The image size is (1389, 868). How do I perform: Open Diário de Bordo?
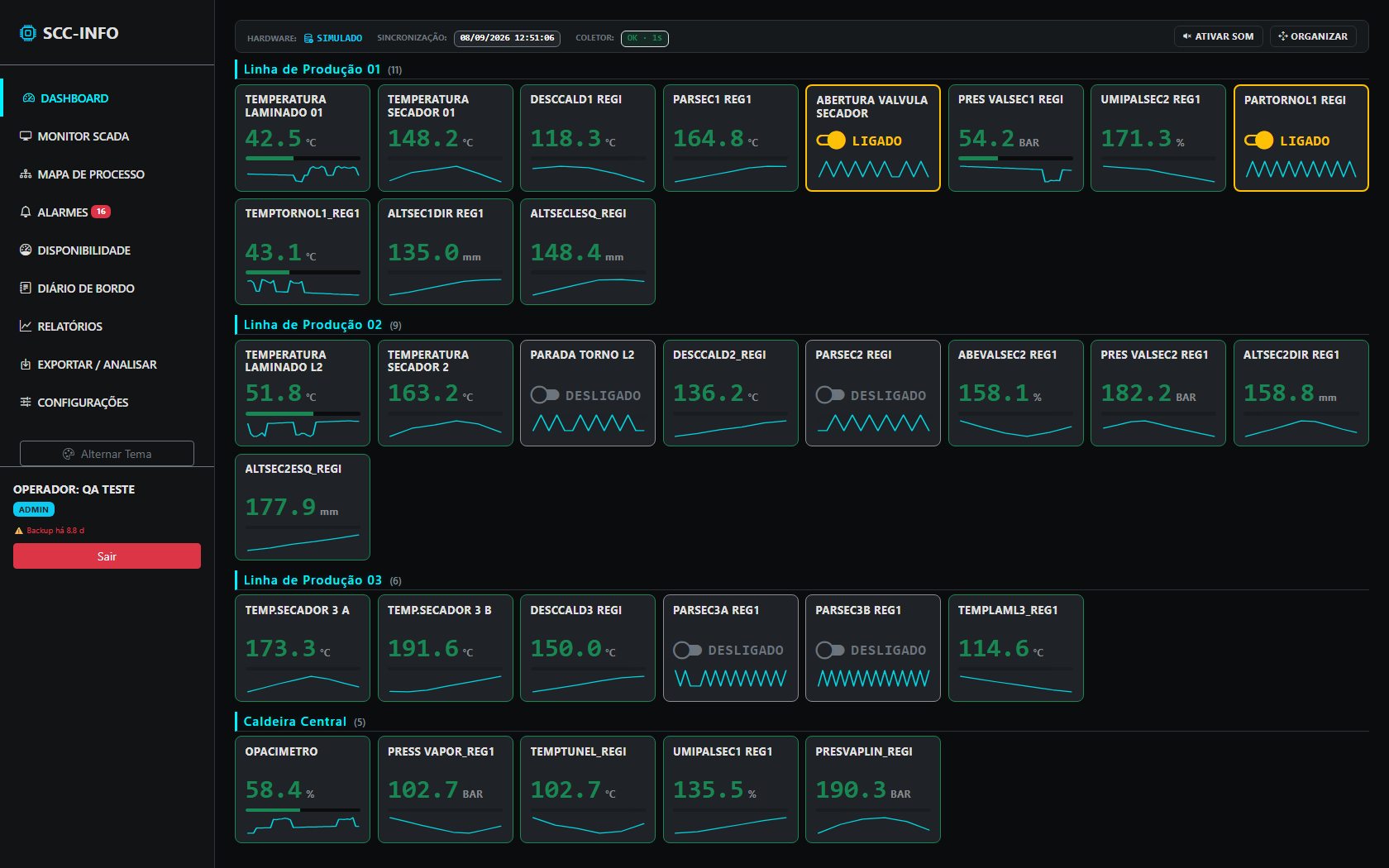click(x=107, y=289)
